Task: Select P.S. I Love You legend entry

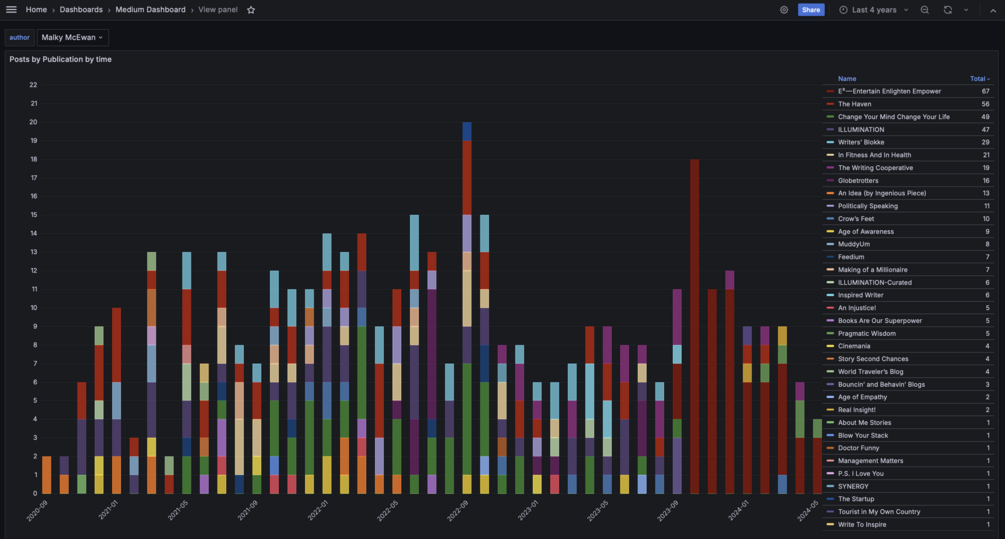Action: [860, 474]
